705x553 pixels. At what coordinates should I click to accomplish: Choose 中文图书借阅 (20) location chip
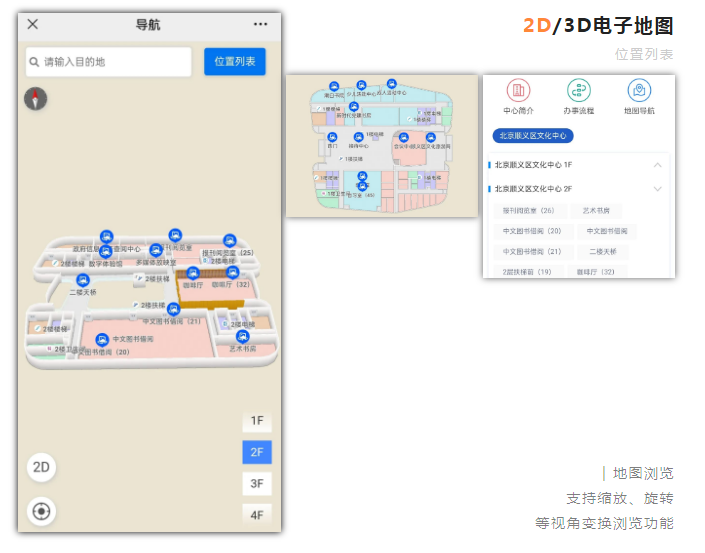(x=532, y=231)
